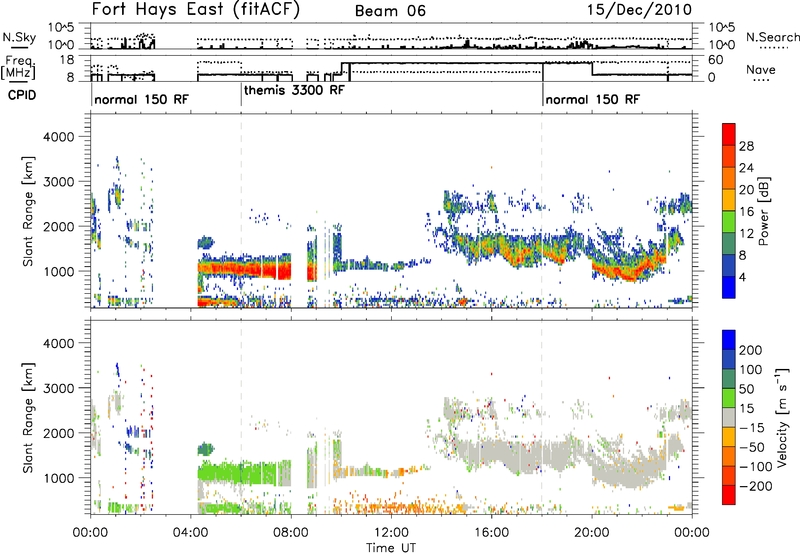The image size is (800, 554).
Task: Click the date "15/Dec/2010"
Action: click(x=639, y=10)
